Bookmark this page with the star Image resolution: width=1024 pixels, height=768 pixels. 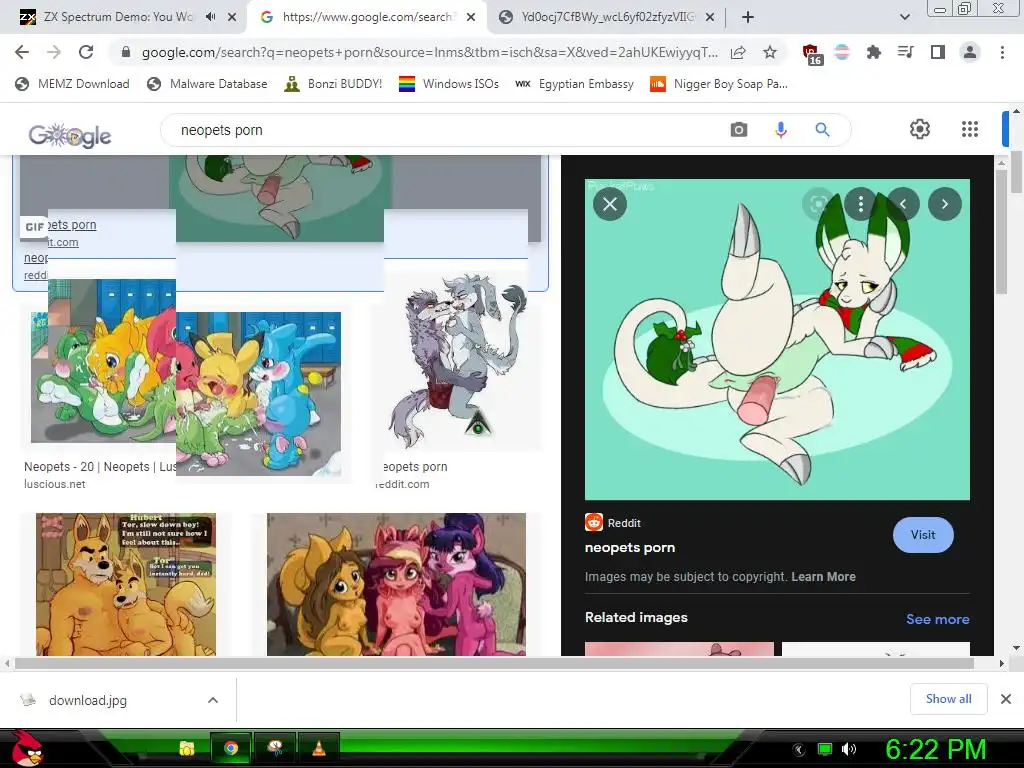pos(770,52)
